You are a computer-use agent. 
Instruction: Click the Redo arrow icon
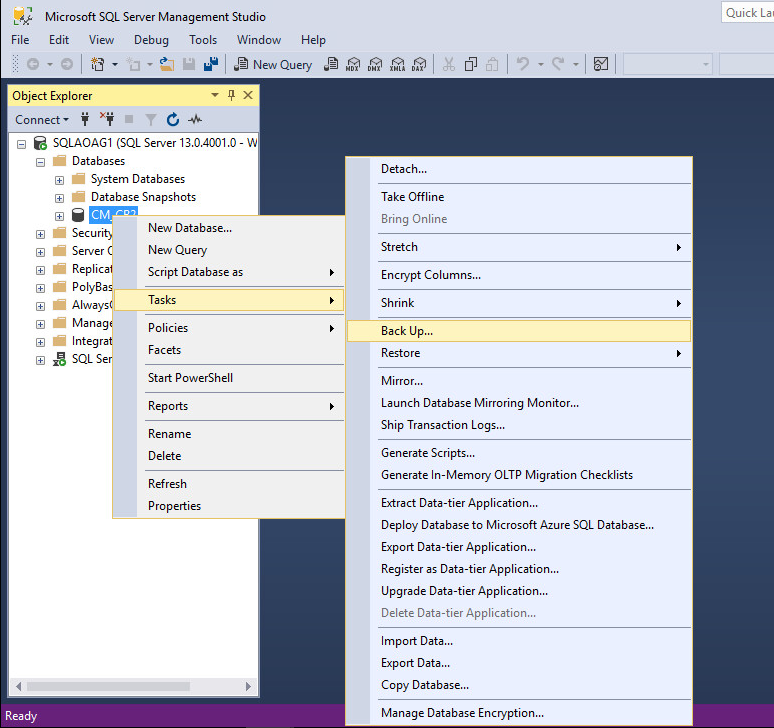click(558, 64)
